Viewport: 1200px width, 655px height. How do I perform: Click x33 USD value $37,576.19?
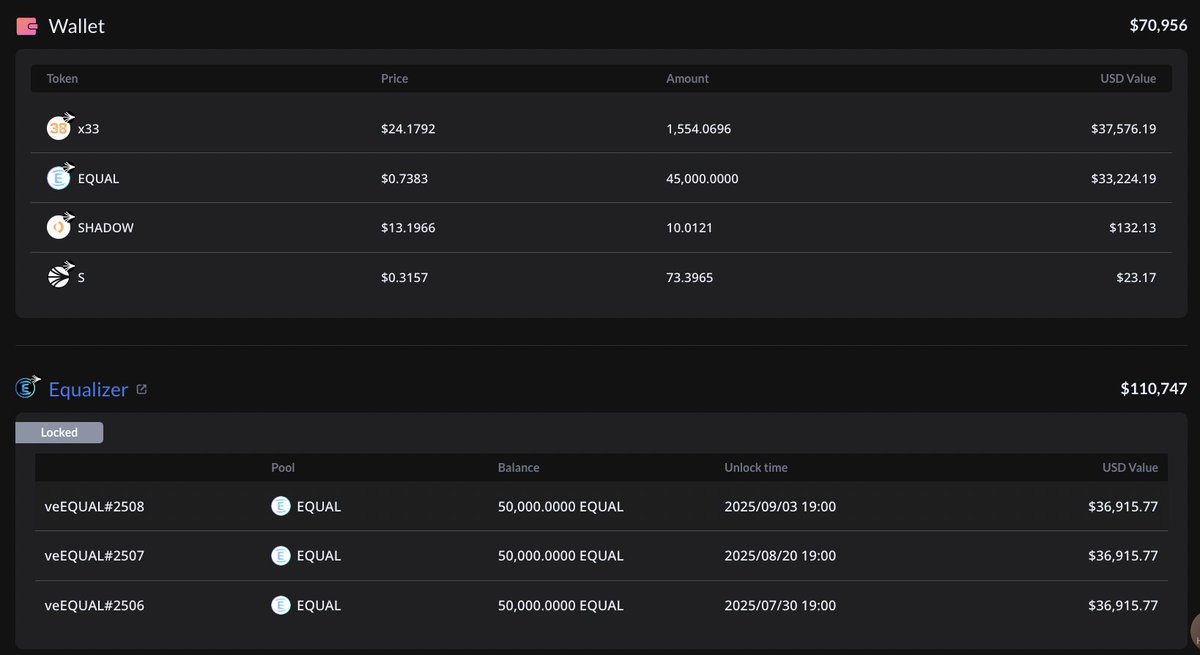1124,129
